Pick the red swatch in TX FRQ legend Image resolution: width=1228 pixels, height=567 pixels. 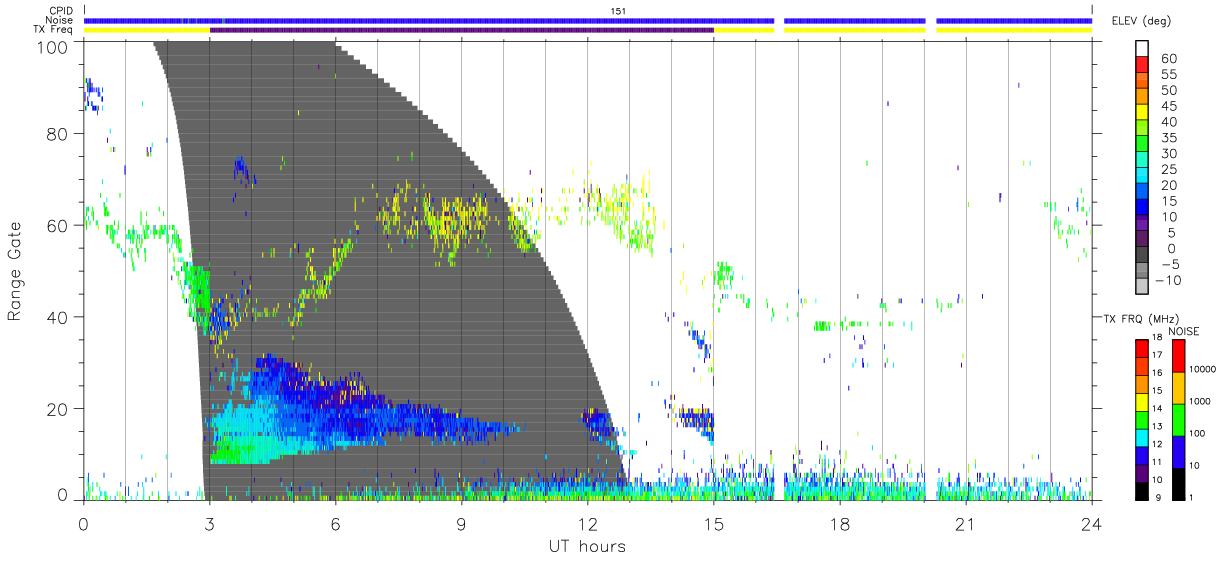tap(1142, 349)
